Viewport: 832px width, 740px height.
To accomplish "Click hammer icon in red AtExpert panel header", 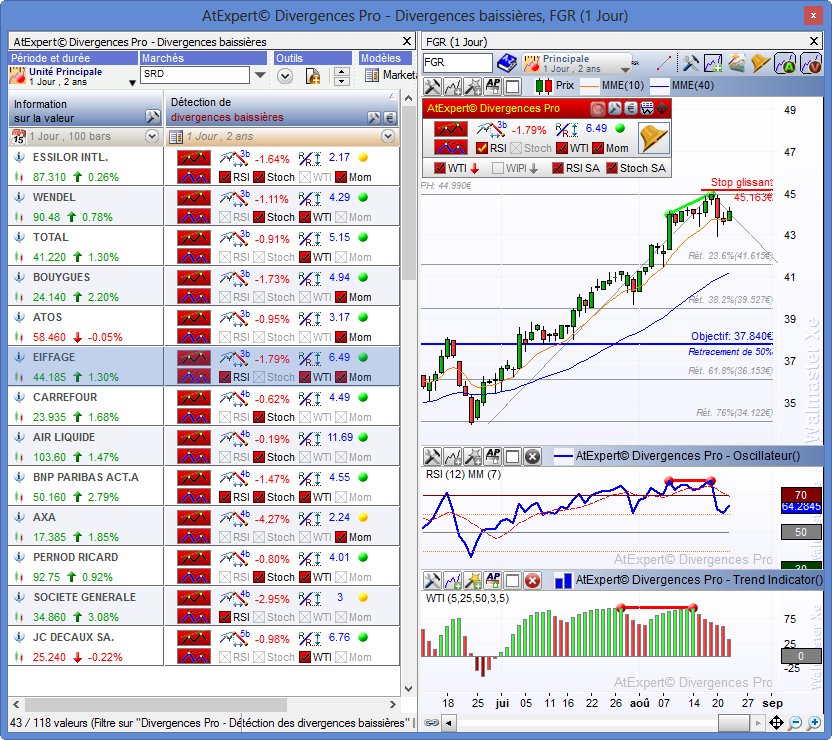I will 614,109.
